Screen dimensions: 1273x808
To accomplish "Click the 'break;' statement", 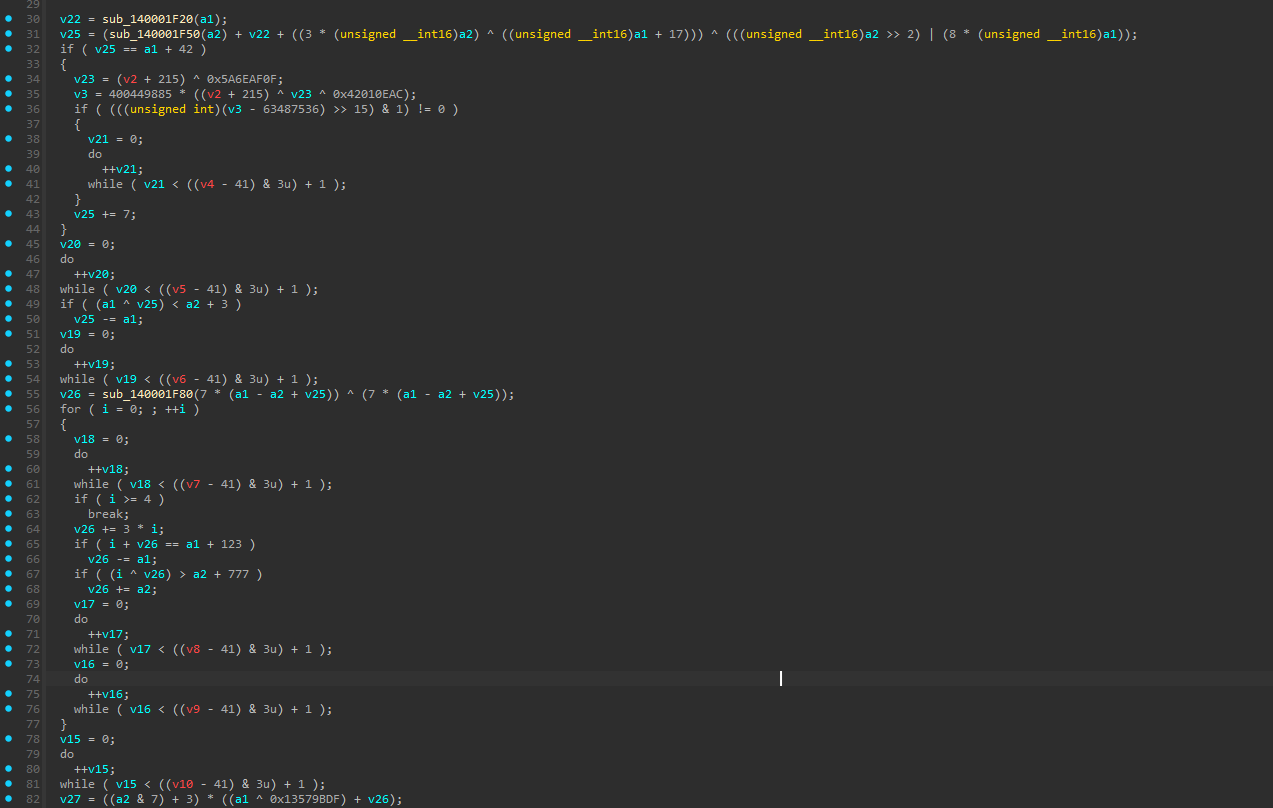I will point(109,514).
